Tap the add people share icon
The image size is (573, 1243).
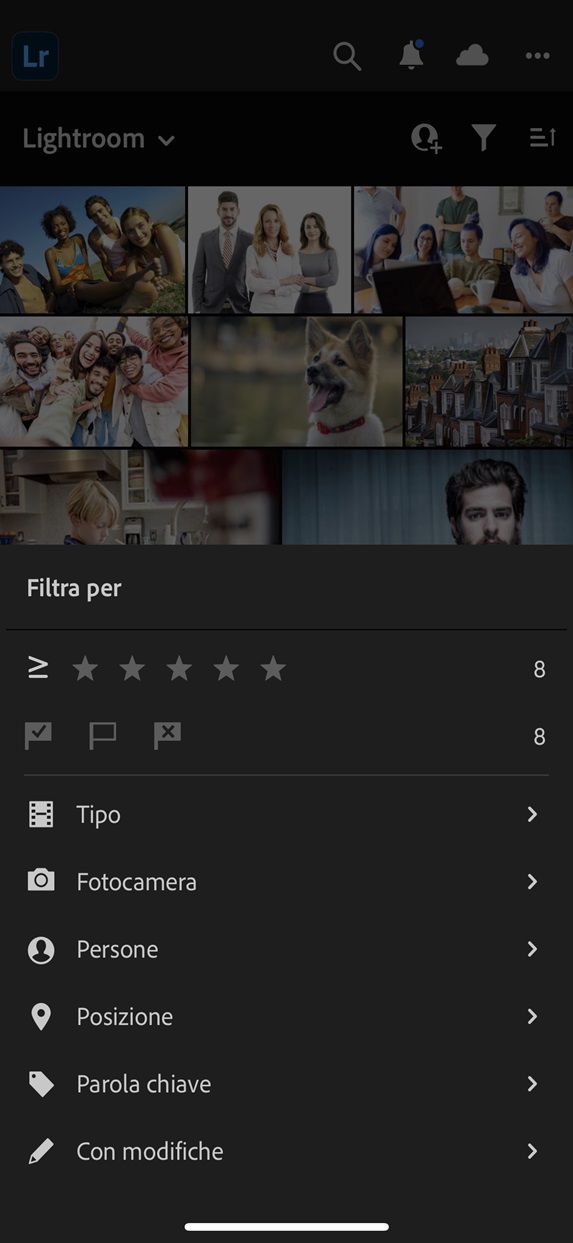(x=426, y=138)
